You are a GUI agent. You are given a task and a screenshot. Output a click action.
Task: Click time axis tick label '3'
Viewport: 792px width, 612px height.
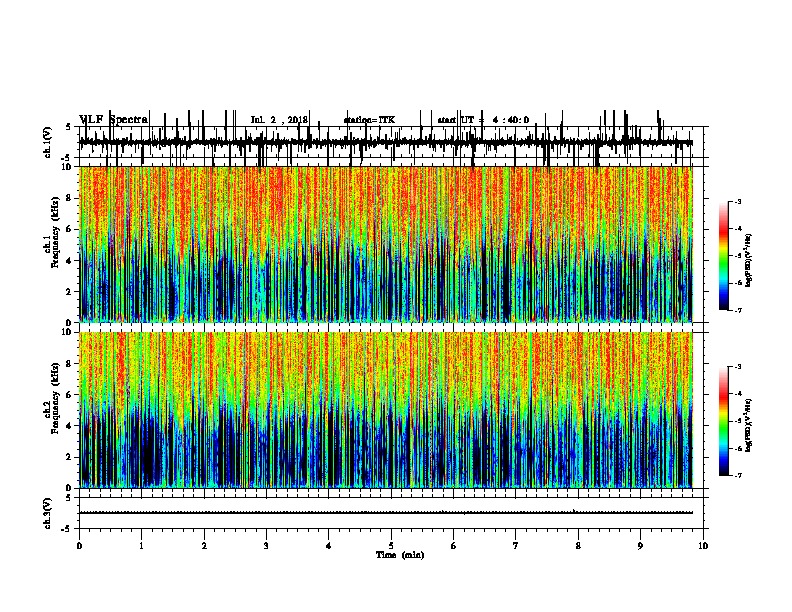coord(266,546)
